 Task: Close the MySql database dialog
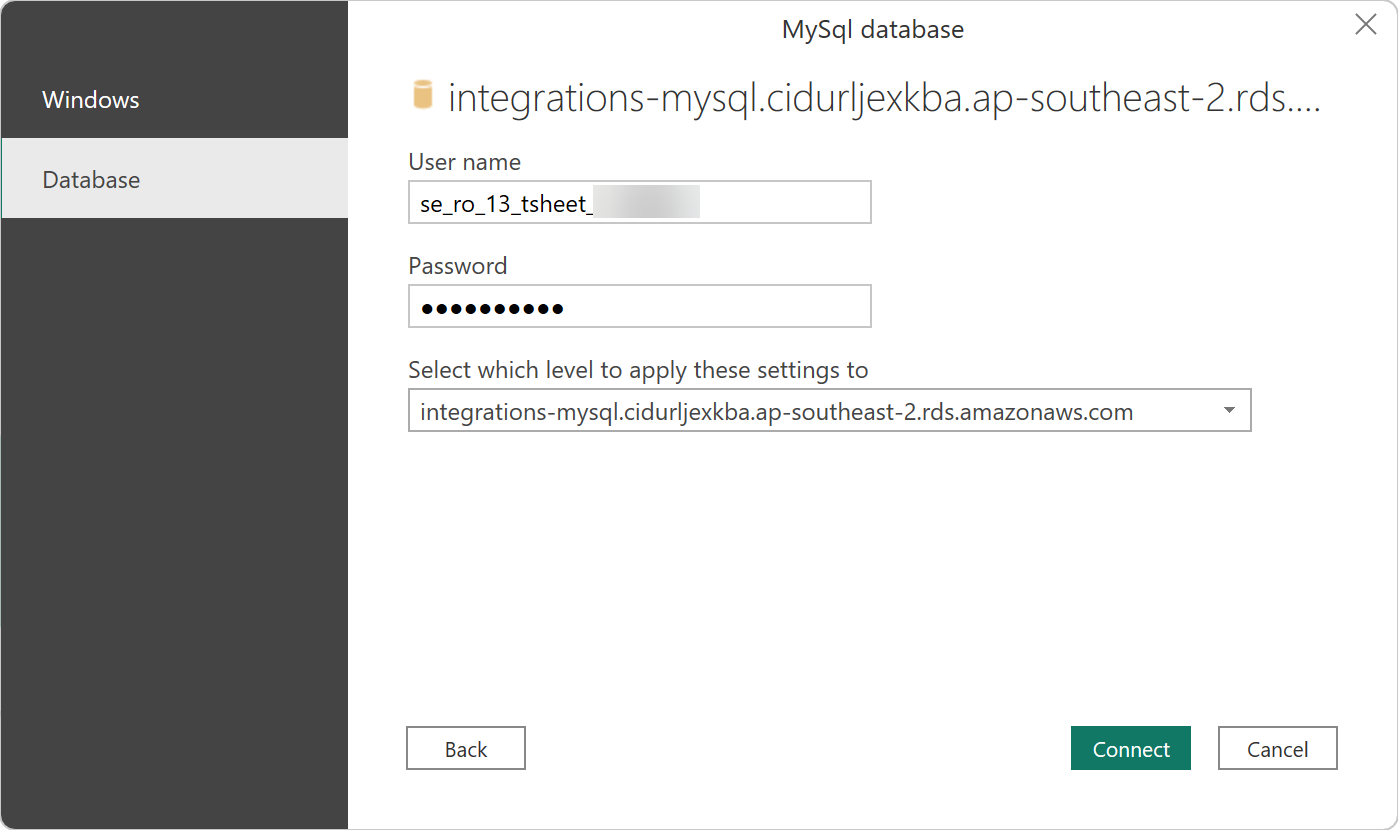pyautogui.click(x=1365, y=25)
